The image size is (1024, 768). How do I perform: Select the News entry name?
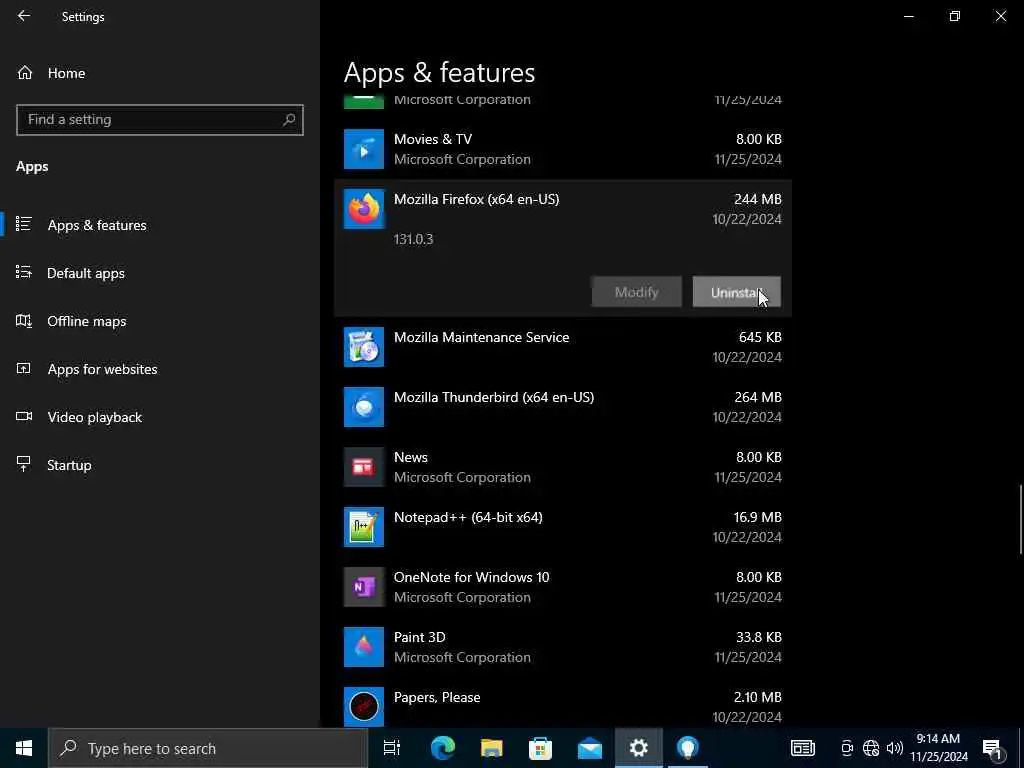click(x=411, y=457)
